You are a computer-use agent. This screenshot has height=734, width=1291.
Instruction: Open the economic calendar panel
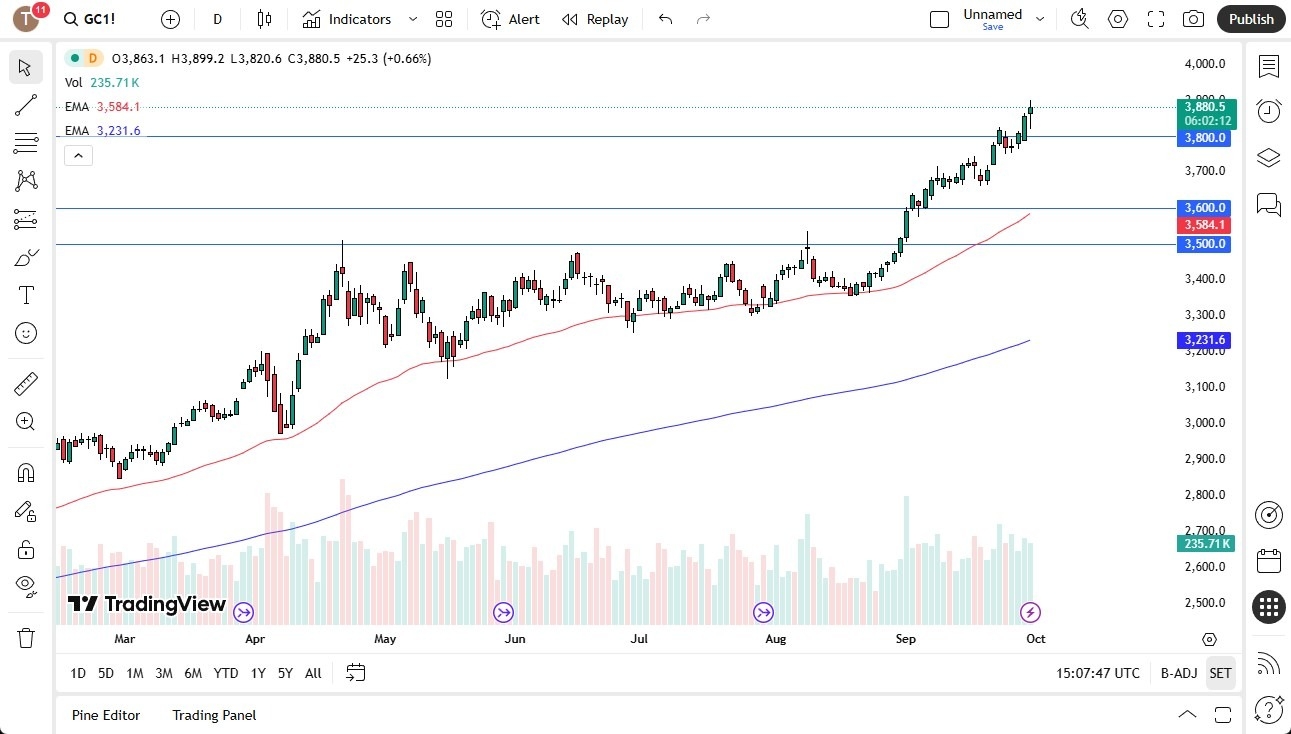coord(1268,561)
